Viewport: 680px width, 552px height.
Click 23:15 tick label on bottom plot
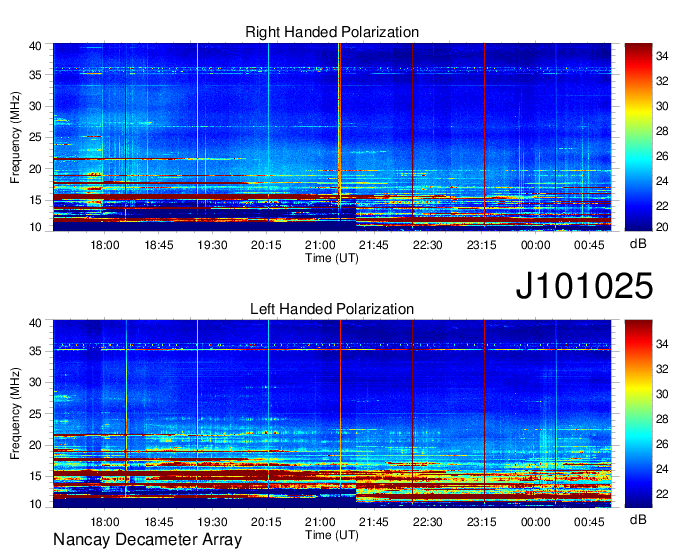481,522
